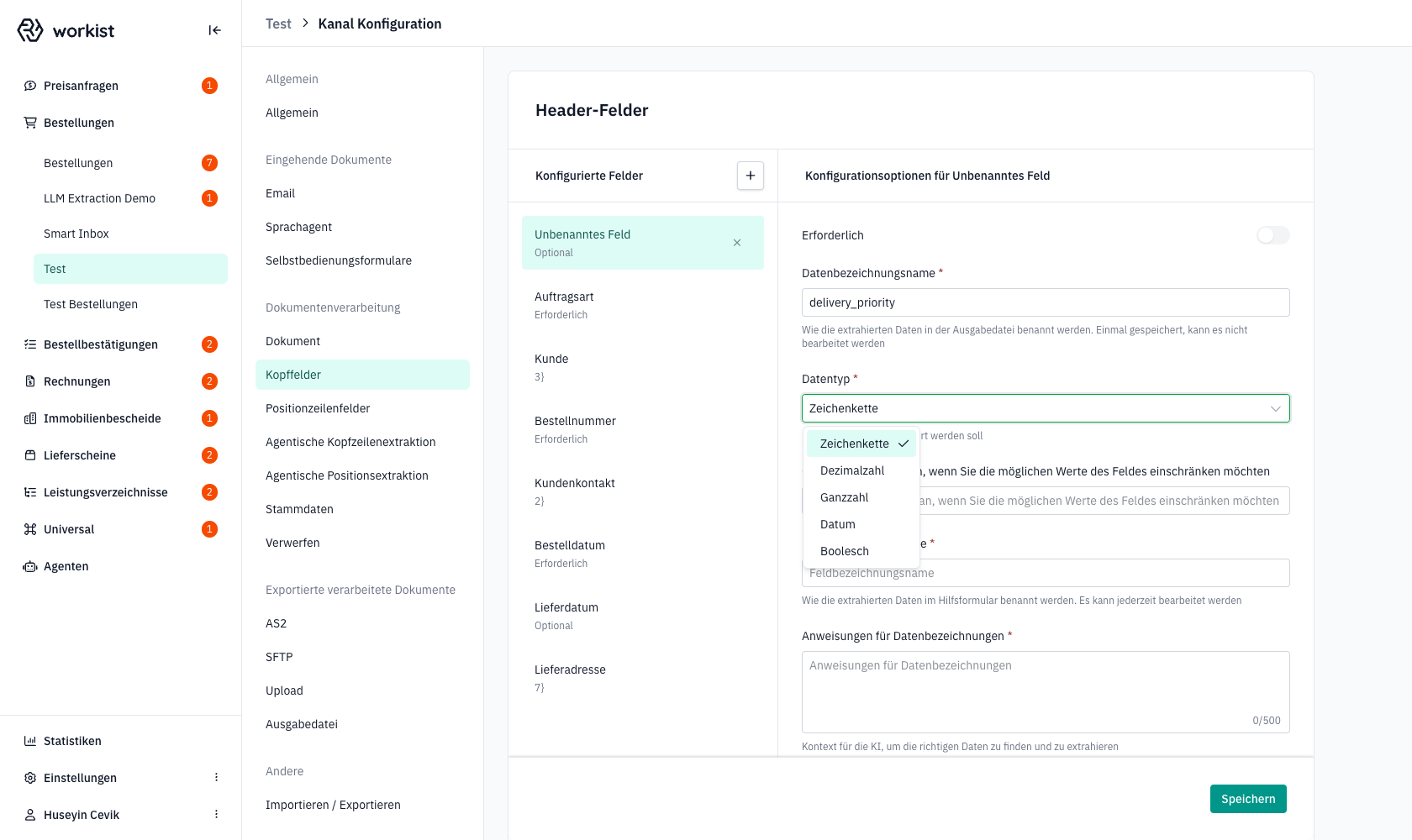Select Zeichenkette option in dropdown list
The height and width of the screenshot is (840, 1412).
[861, 444]
